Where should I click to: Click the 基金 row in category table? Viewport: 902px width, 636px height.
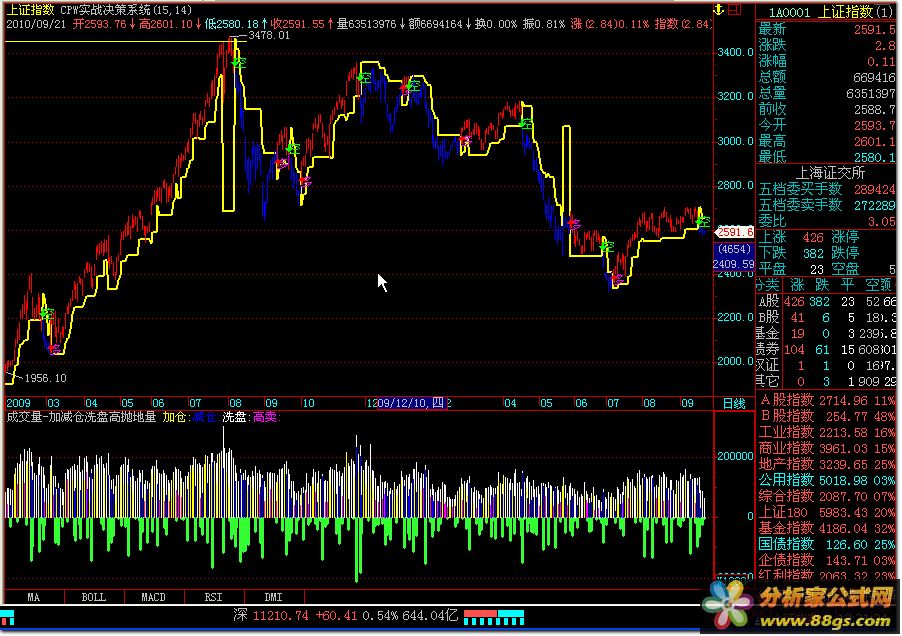827,334
